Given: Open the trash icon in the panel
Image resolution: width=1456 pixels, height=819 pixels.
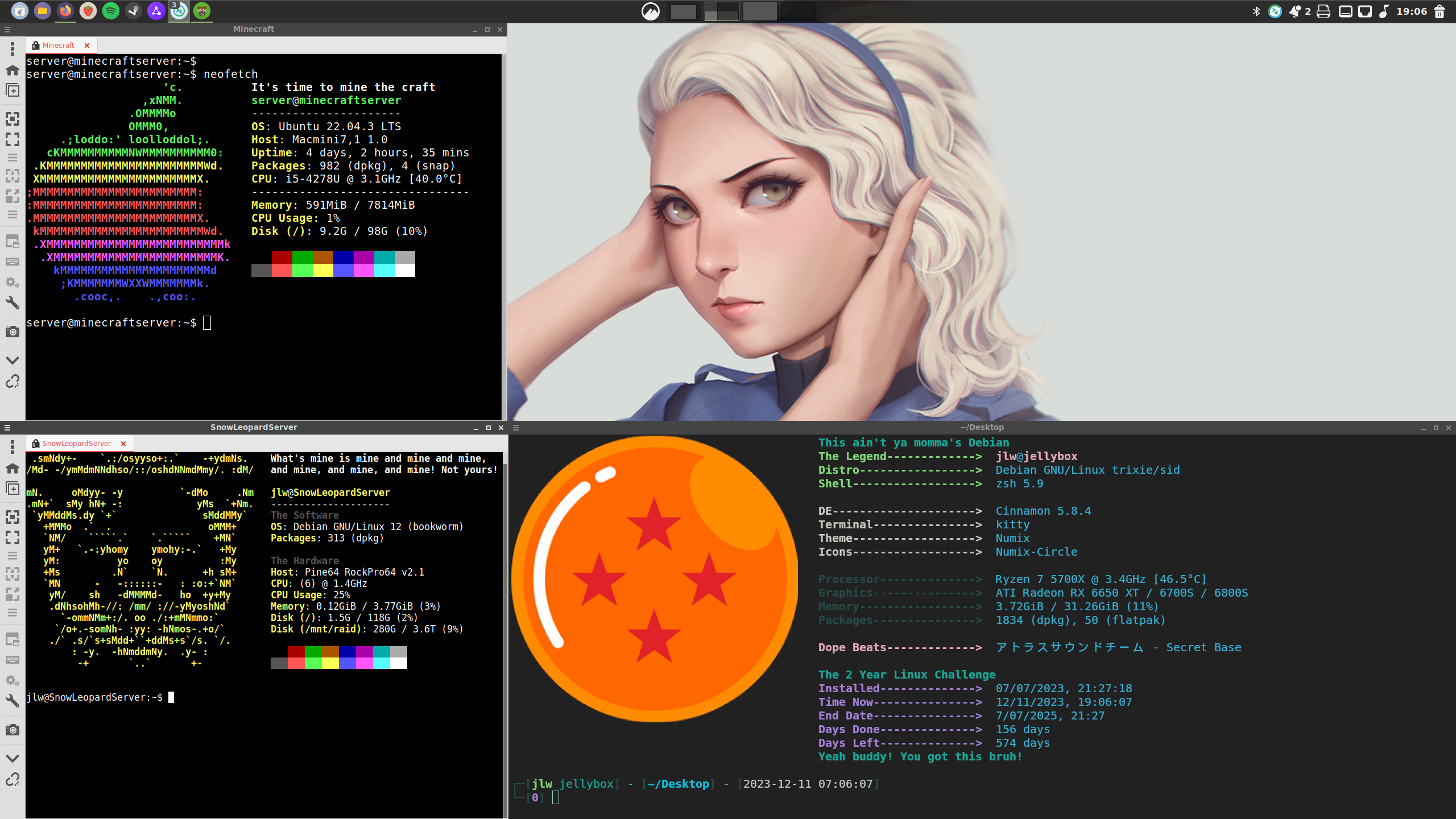Looking at the screenshot, I should tap(1440, 11).
